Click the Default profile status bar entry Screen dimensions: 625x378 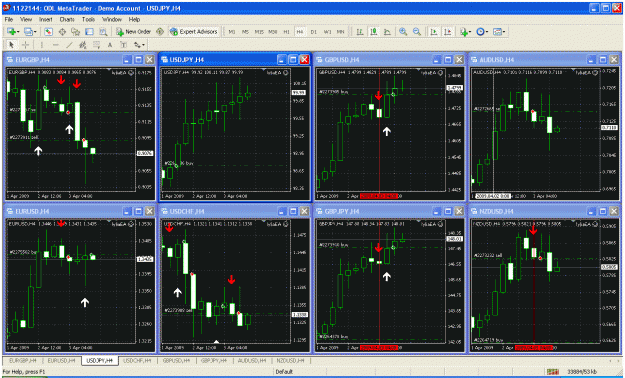284,372
